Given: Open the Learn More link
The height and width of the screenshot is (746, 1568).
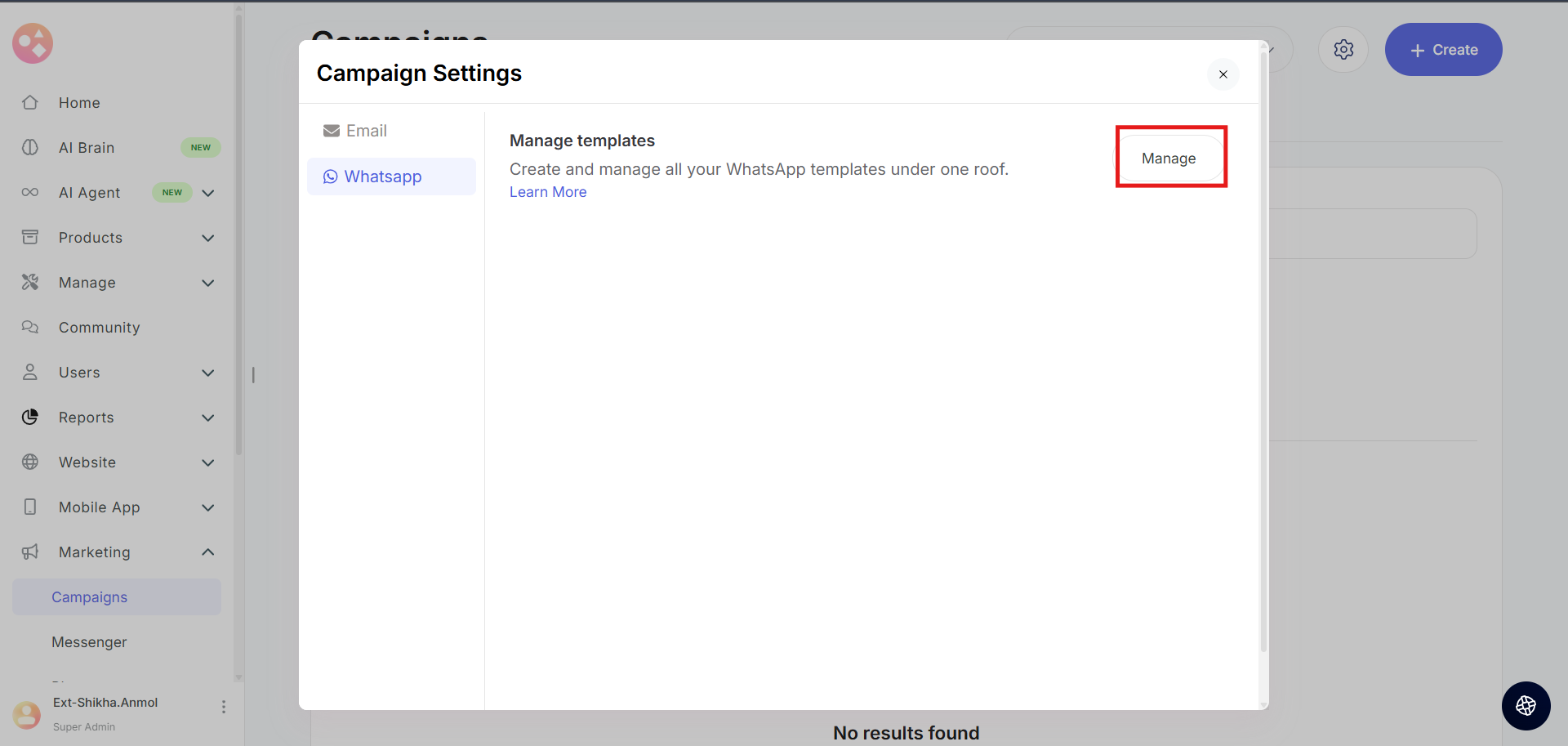Looking at the screenshot, I should [548, 192].
